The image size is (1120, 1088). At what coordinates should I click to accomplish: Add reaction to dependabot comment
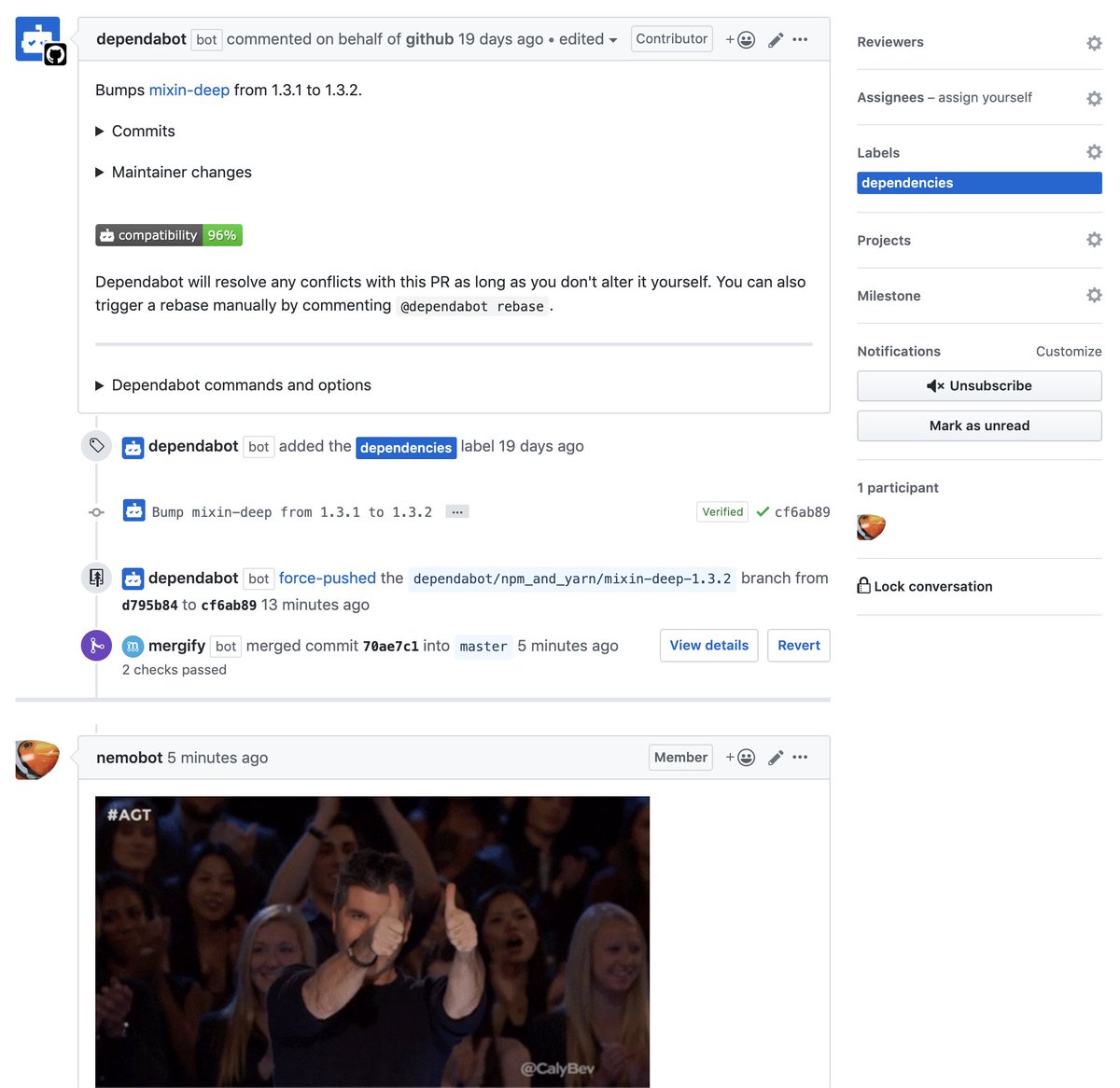coord(740,39)
